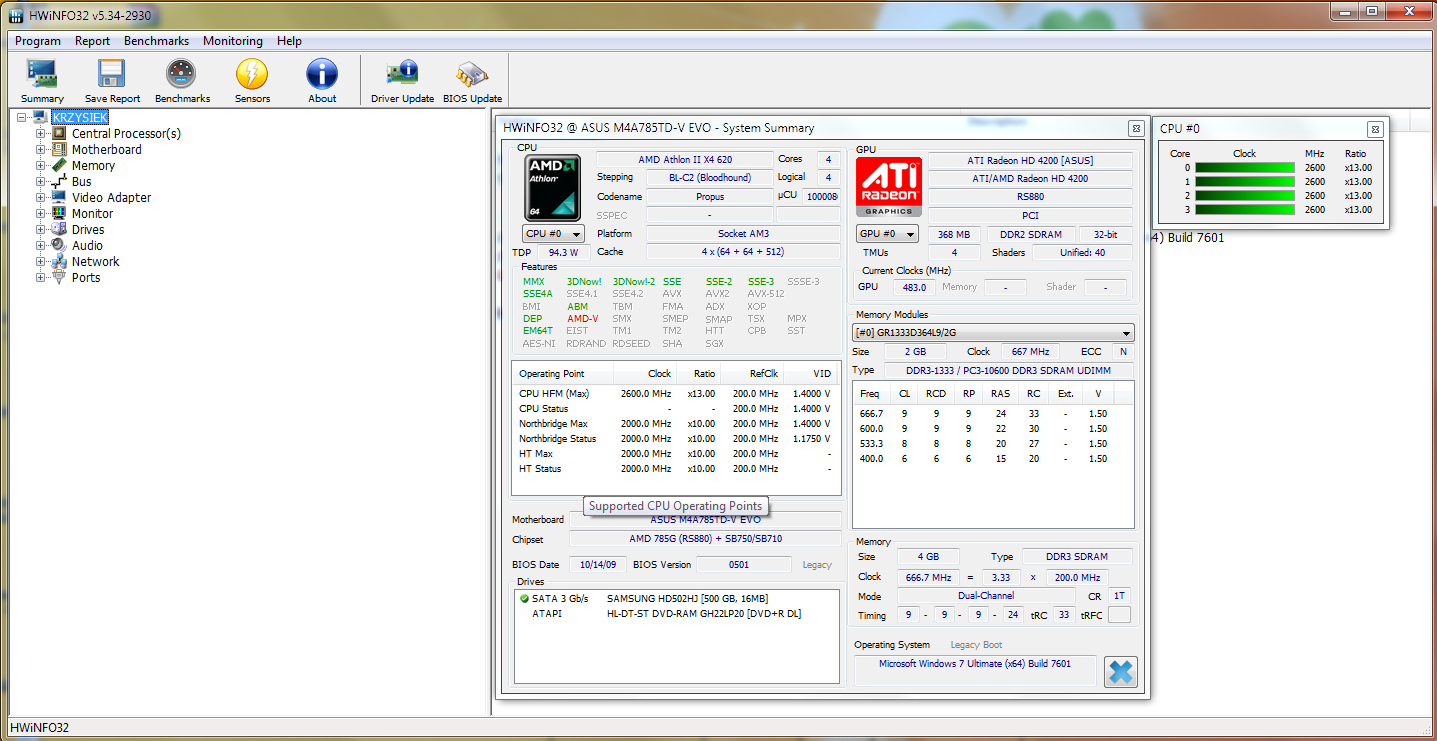The image size is (1437, 741).
Task: Click the CPU HFM (Max) operating point row
Action: tap(675, 394)
